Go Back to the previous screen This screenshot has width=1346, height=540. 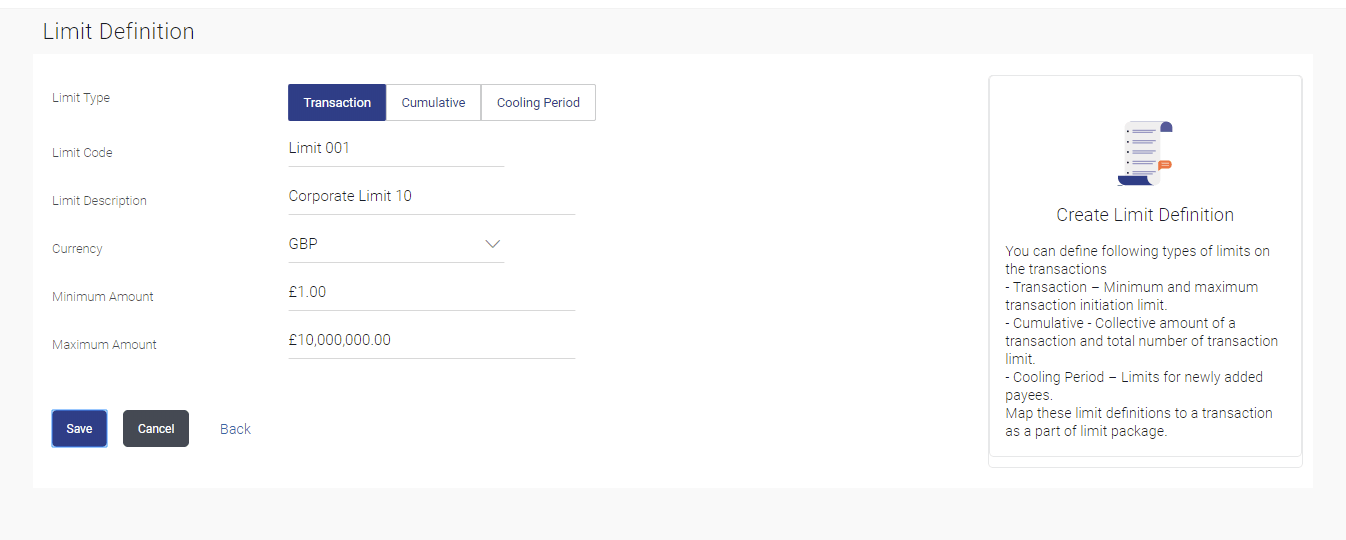[x=235, y=429]
